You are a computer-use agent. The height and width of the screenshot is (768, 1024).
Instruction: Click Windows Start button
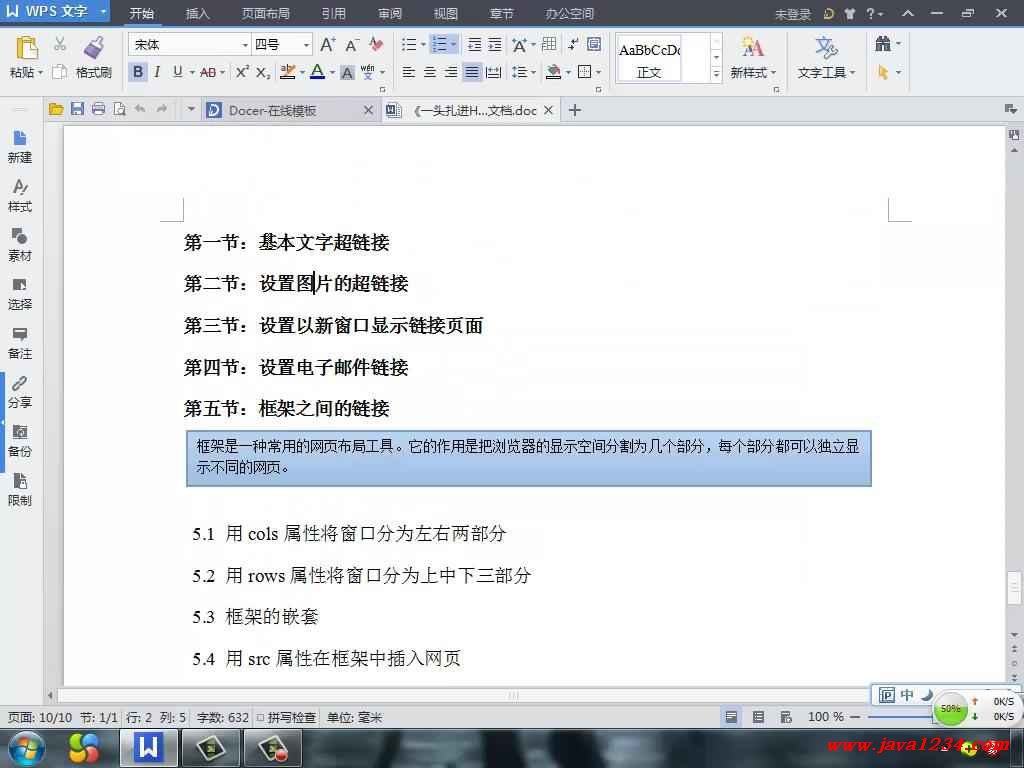(27, 748)
